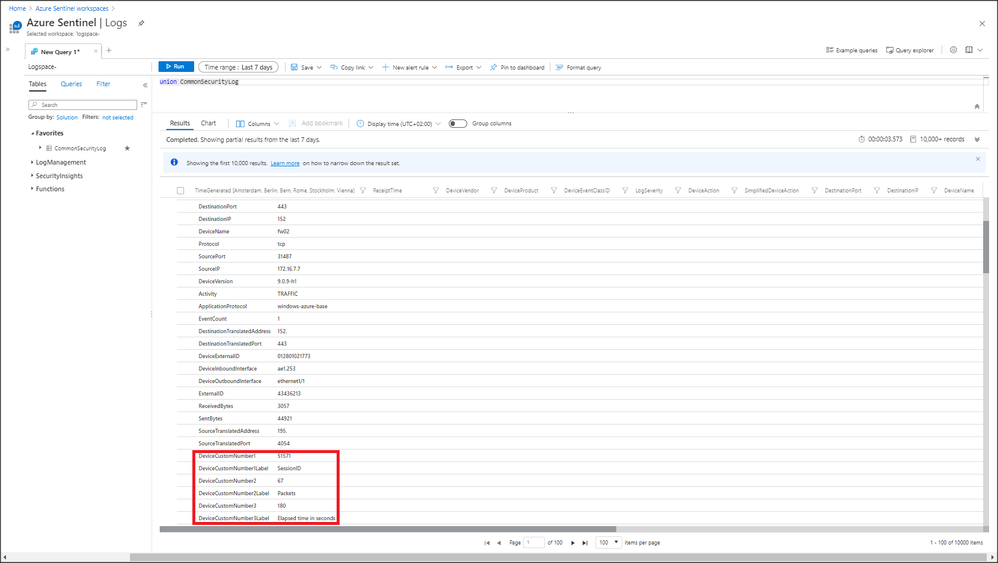Click the Learn more link
This screenshot has height=563, width=998.
pos(285,163)
